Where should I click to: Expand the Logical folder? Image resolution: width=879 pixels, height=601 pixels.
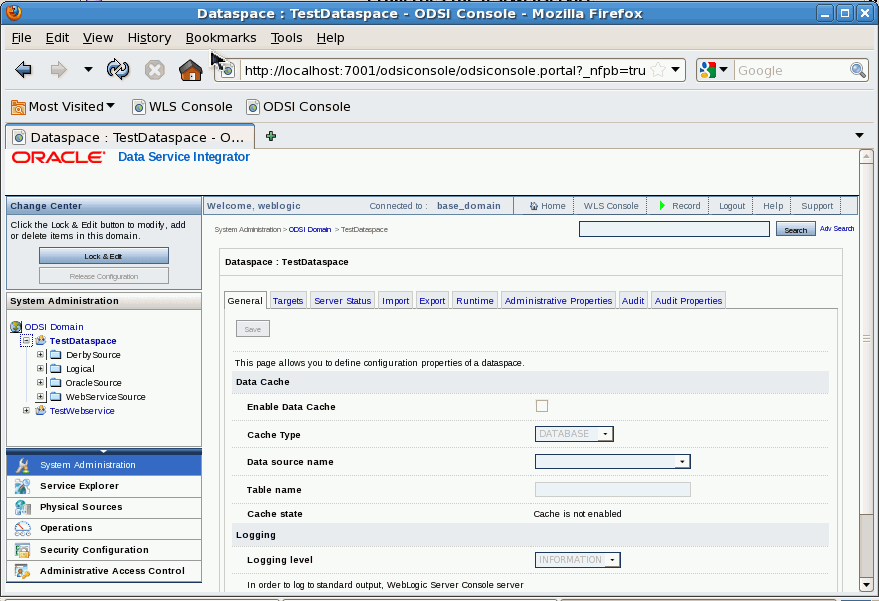click(40, 368)
